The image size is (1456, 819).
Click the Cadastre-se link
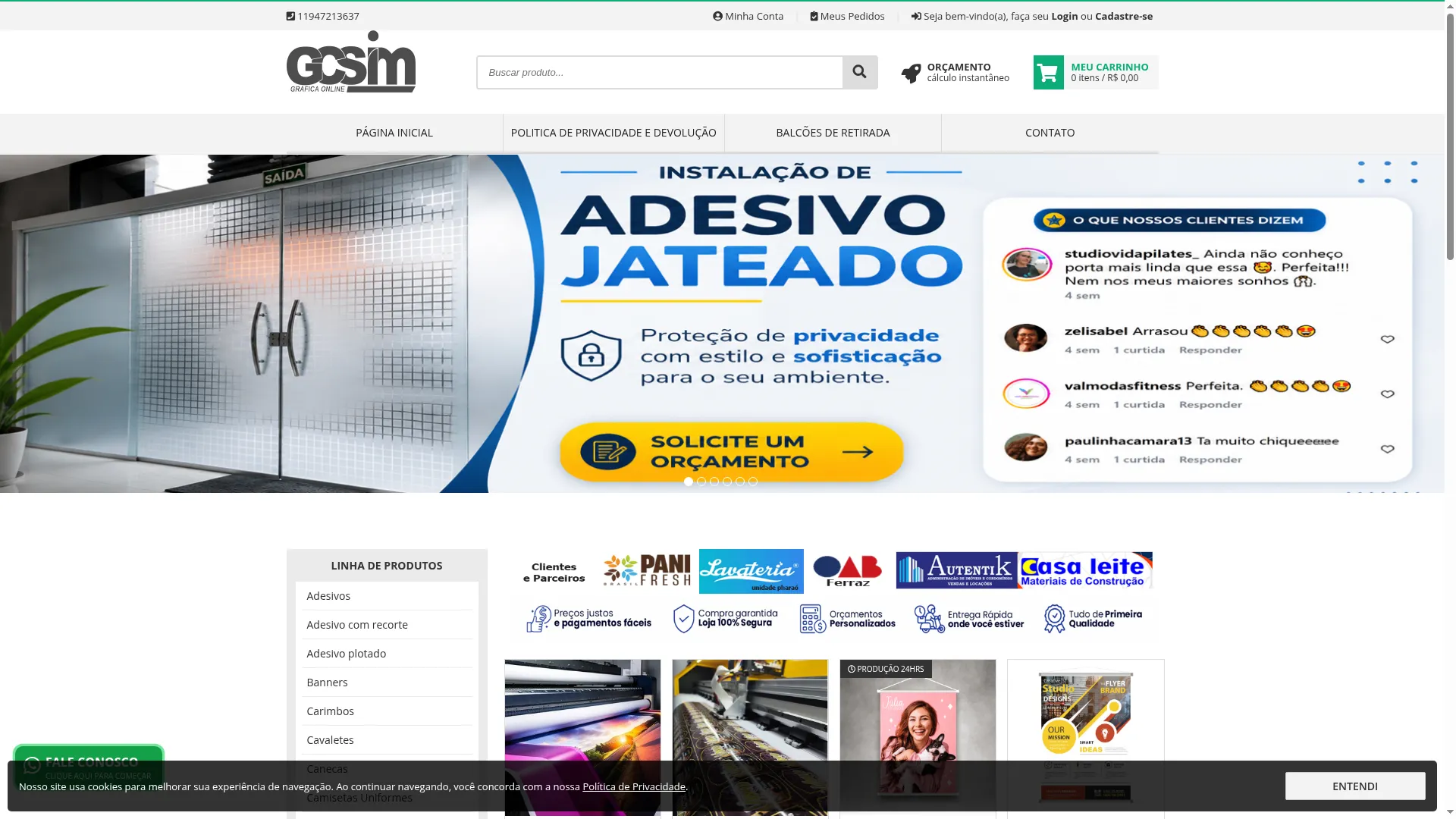click(x=1124, y=16)
